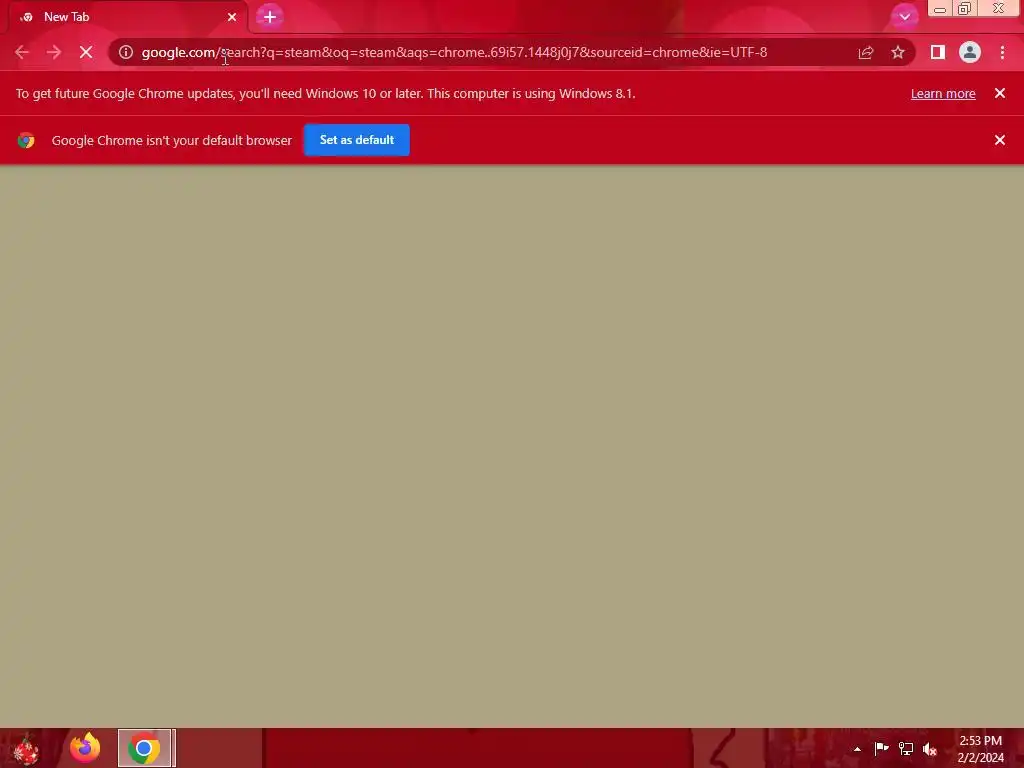Open the network status tray icon
1024x768 pixels.
click(906, 748)
